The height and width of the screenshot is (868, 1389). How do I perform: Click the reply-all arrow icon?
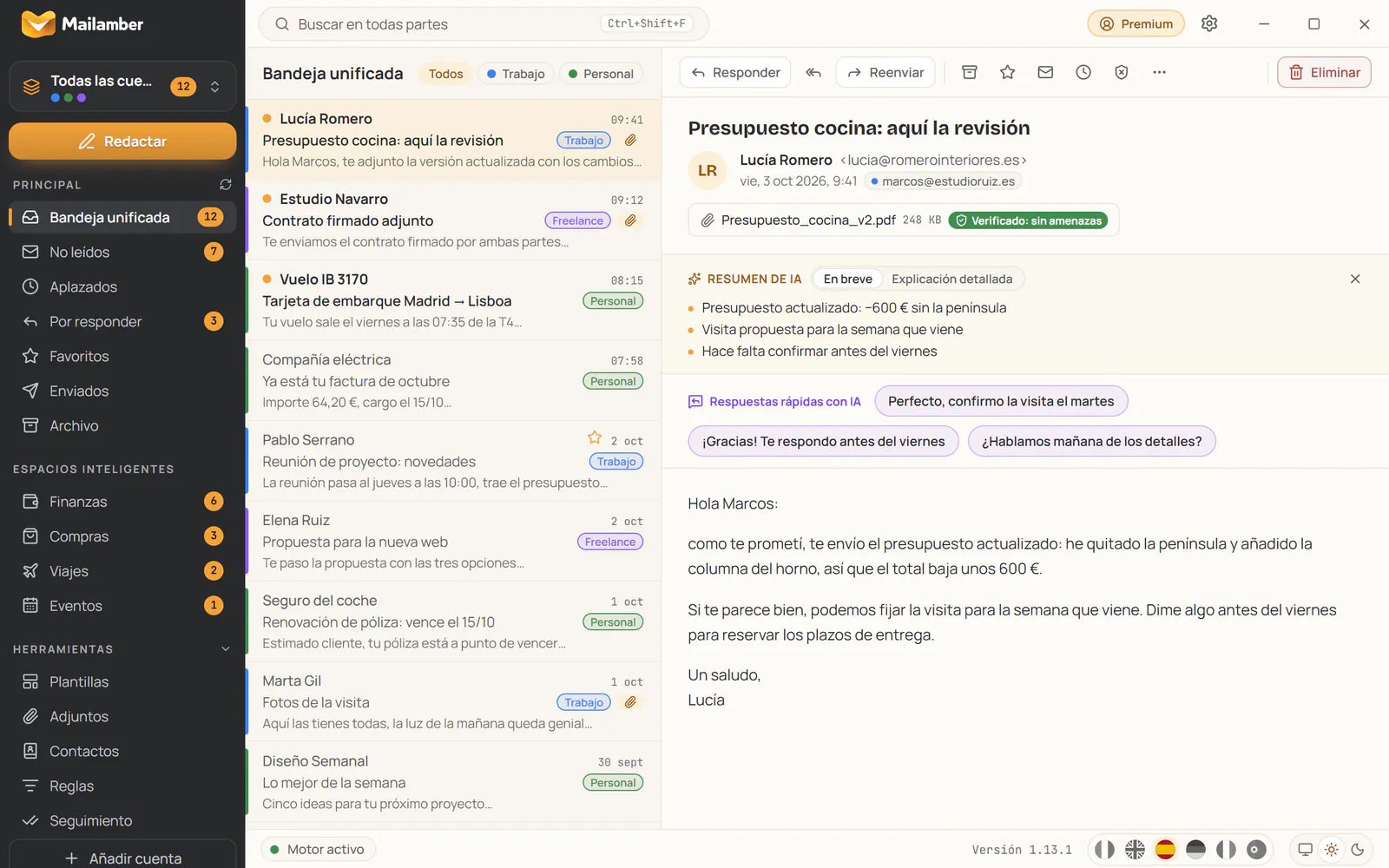813,73
